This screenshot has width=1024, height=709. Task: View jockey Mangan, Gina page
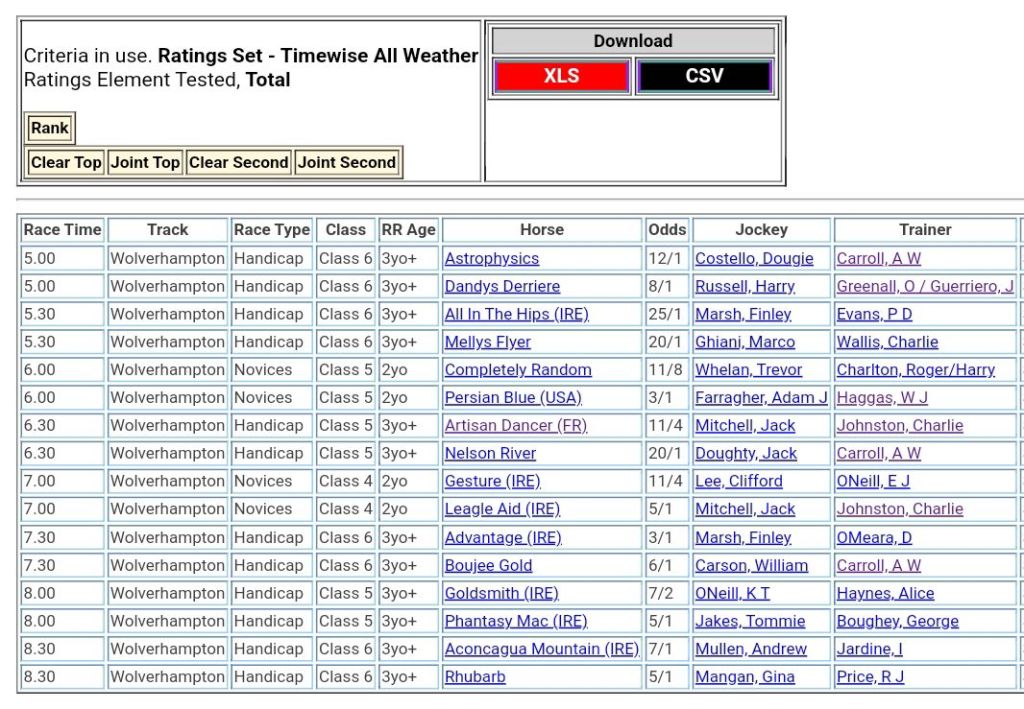(x=745, y=677)
